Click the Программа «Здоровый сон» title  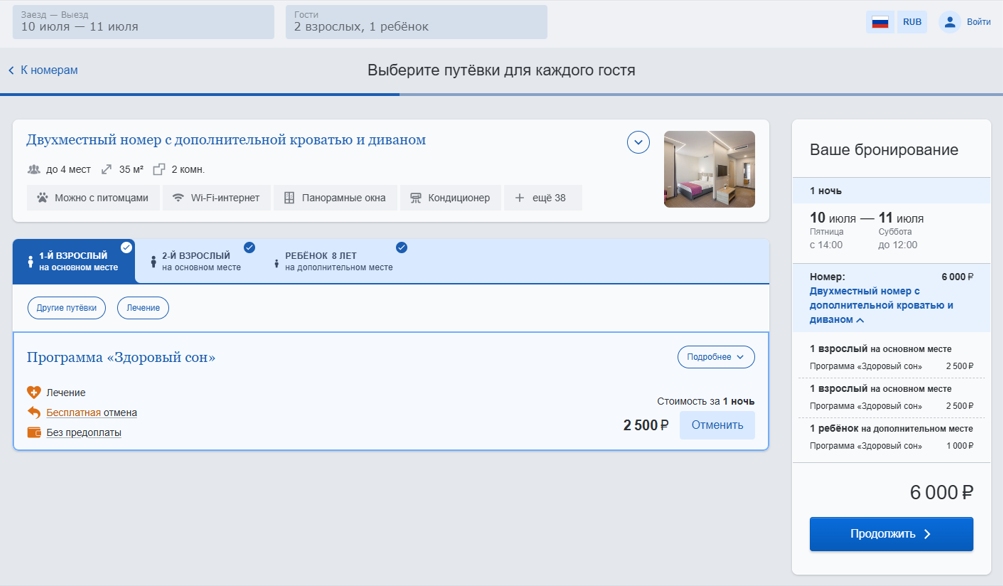pos(121,358)
